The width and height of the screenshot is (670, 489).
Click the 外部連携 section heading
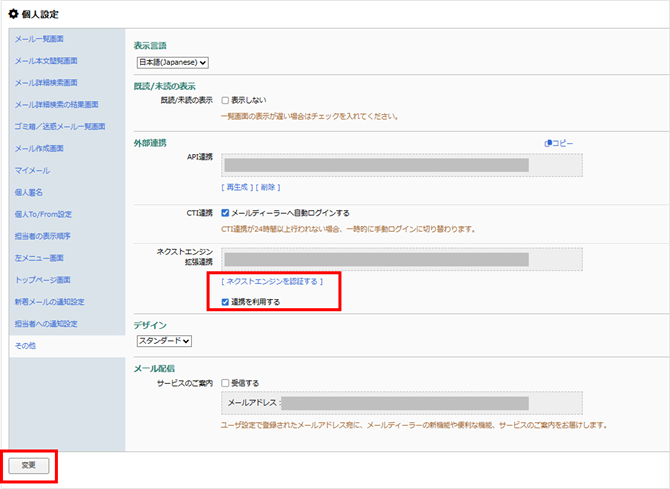(150, 143)
